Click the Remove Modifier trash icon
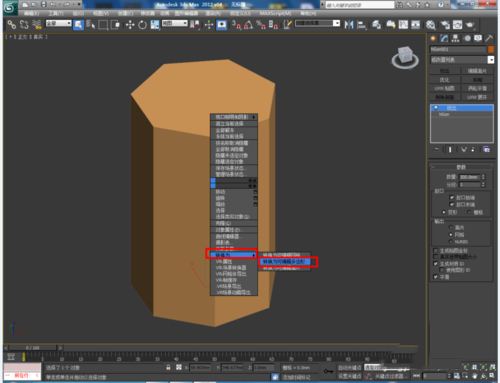 point(473,149)
